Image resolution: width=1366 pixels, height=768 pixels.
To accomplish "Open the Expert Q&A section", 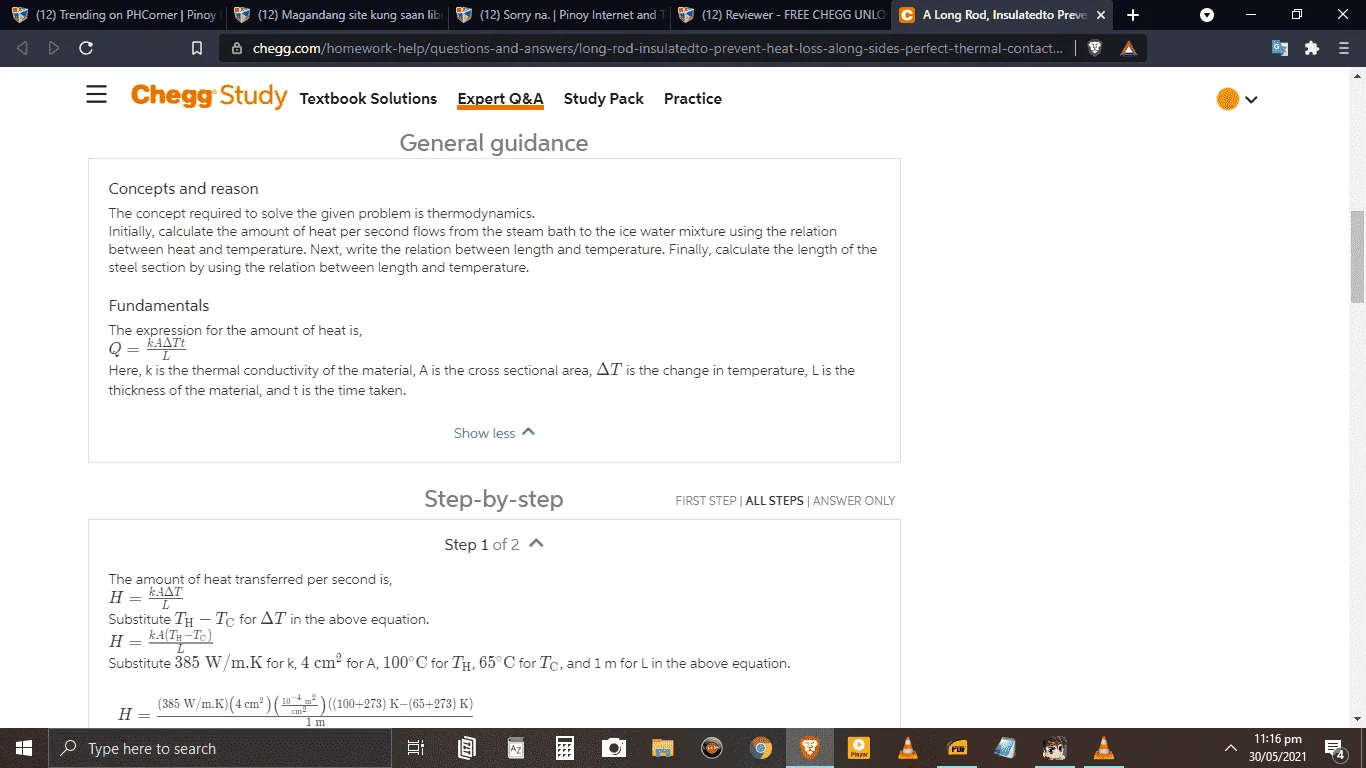I will (500, 98).
